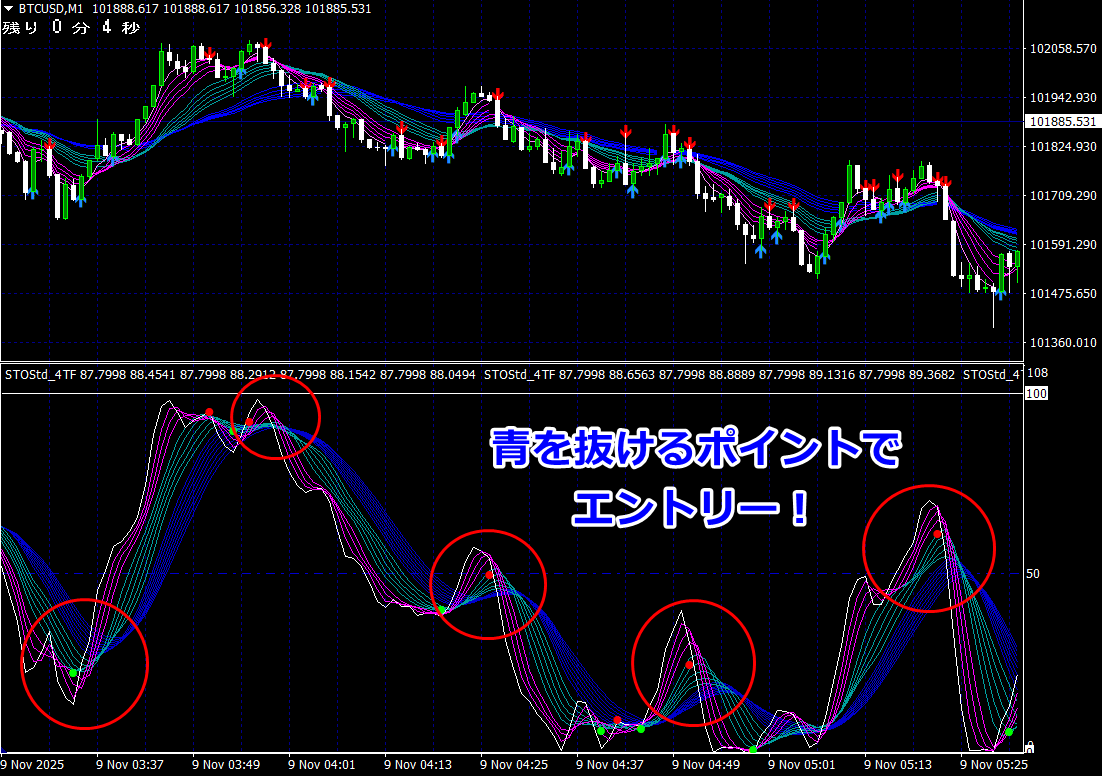Viewport: 1102px width, 776px height.
Task: Click the red sell arrow at the highest price peak
Action: tap(265, 44)
